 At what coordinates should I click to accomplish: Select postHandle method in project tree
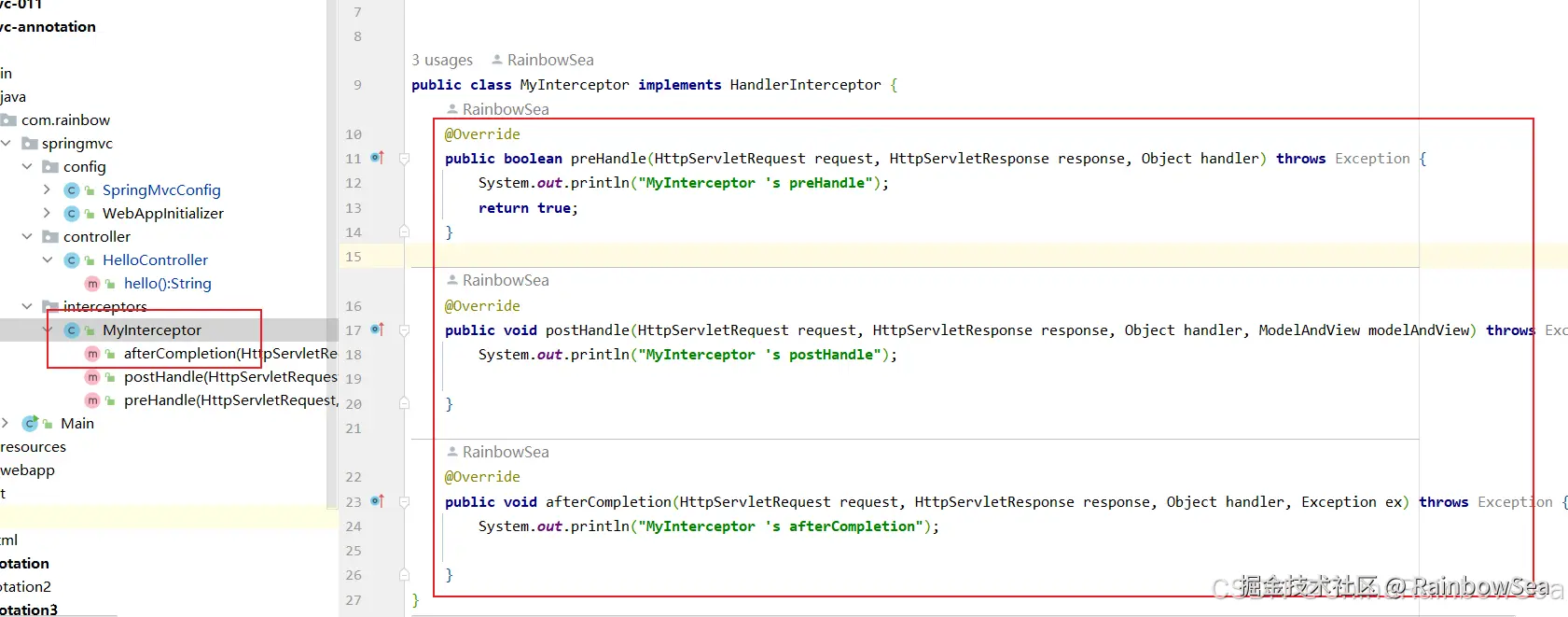click(230, 377)
